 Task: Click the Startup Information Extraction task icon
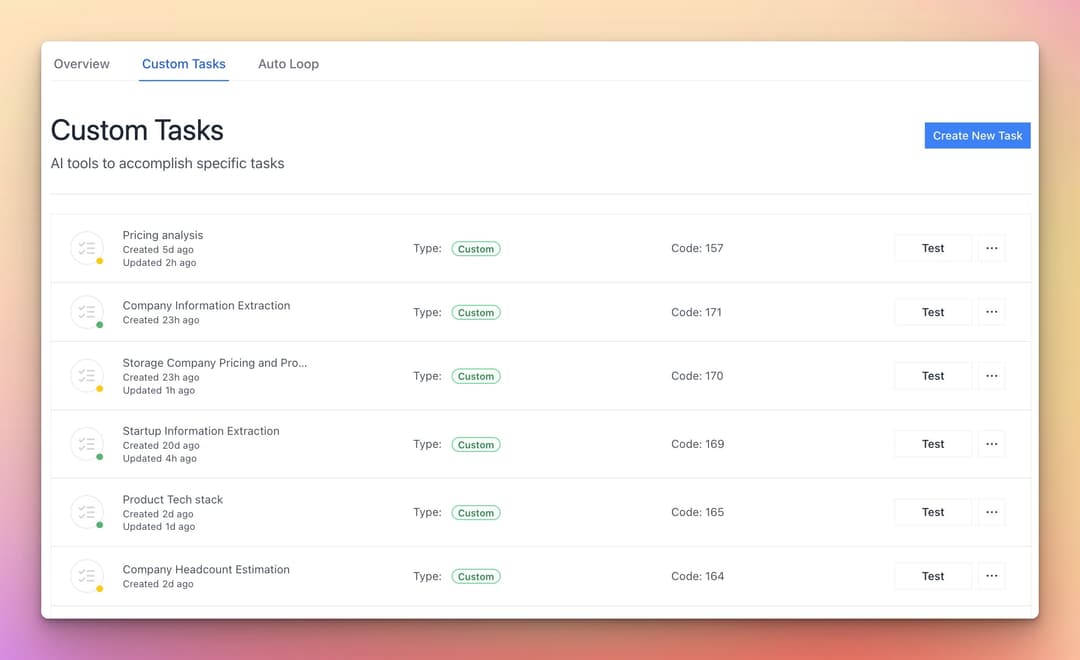click(x=87, y=444)
